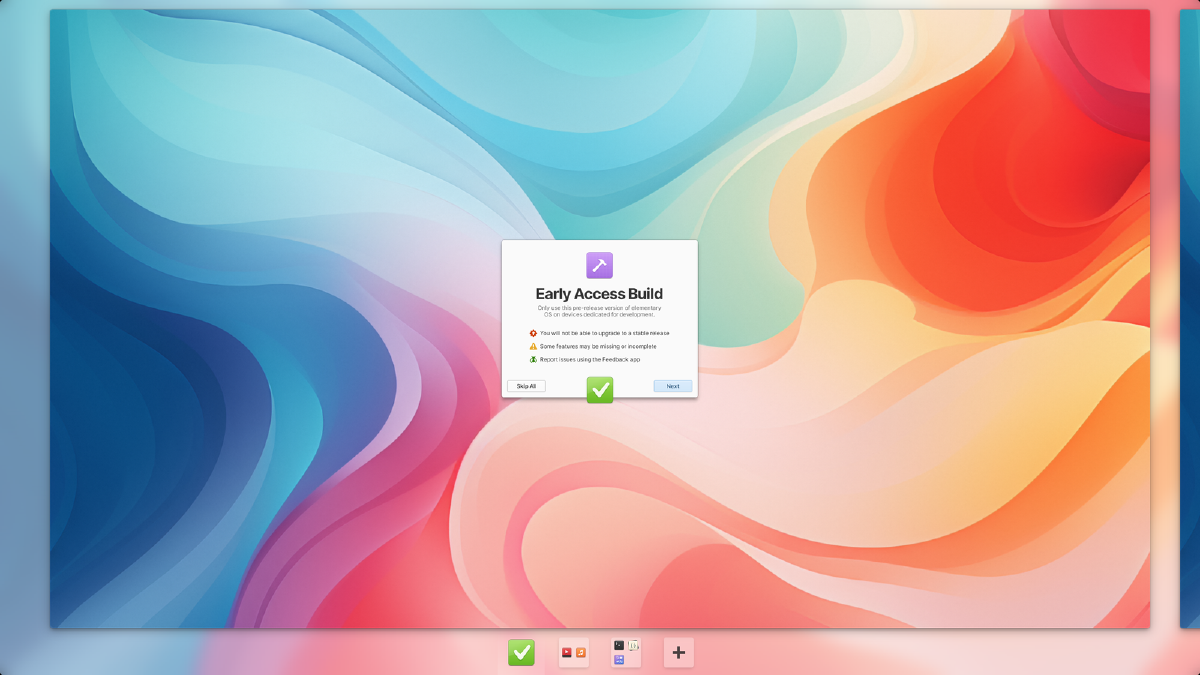This screenshot has height=675, width=1200.
Task: Select the Terminal icon in the dev workspace
Action: [x=618, y=645]
